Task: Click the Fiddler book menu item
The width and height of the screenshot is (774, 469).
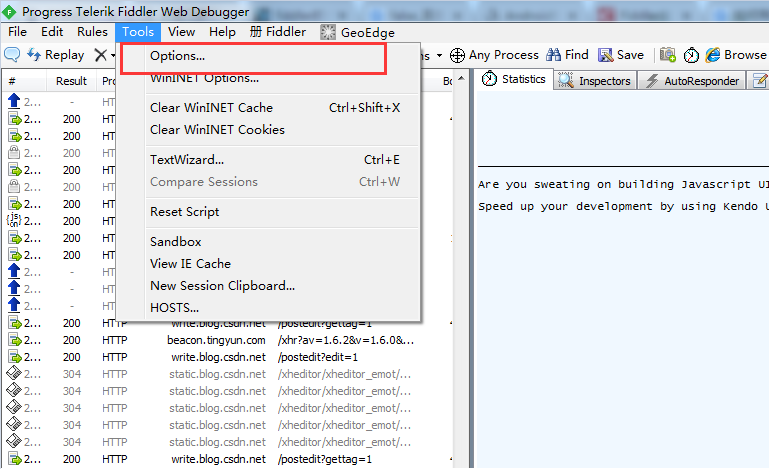Action: [x=278, y=32]
